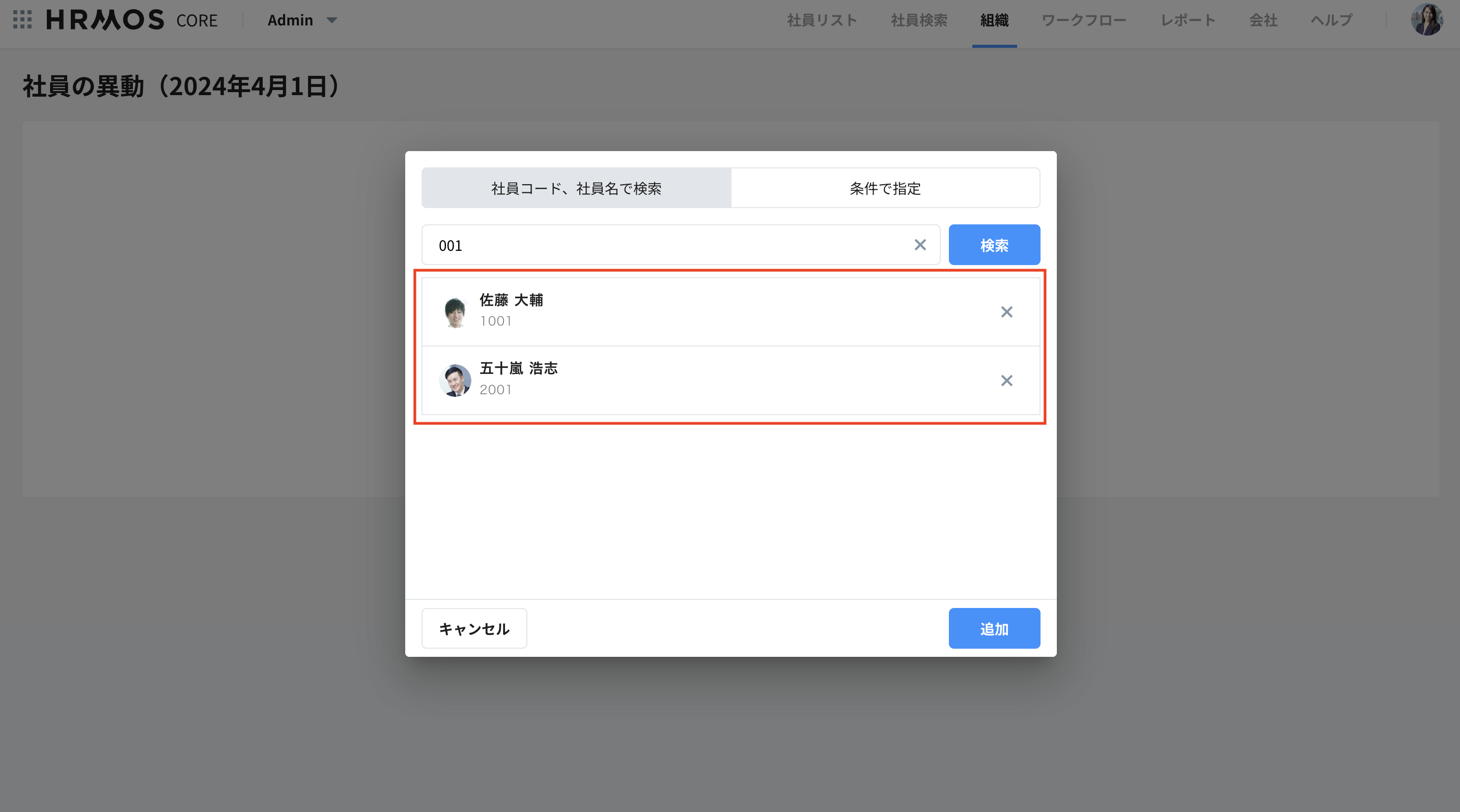
Task: Focus the employee code search field
Action: [669, 245]
